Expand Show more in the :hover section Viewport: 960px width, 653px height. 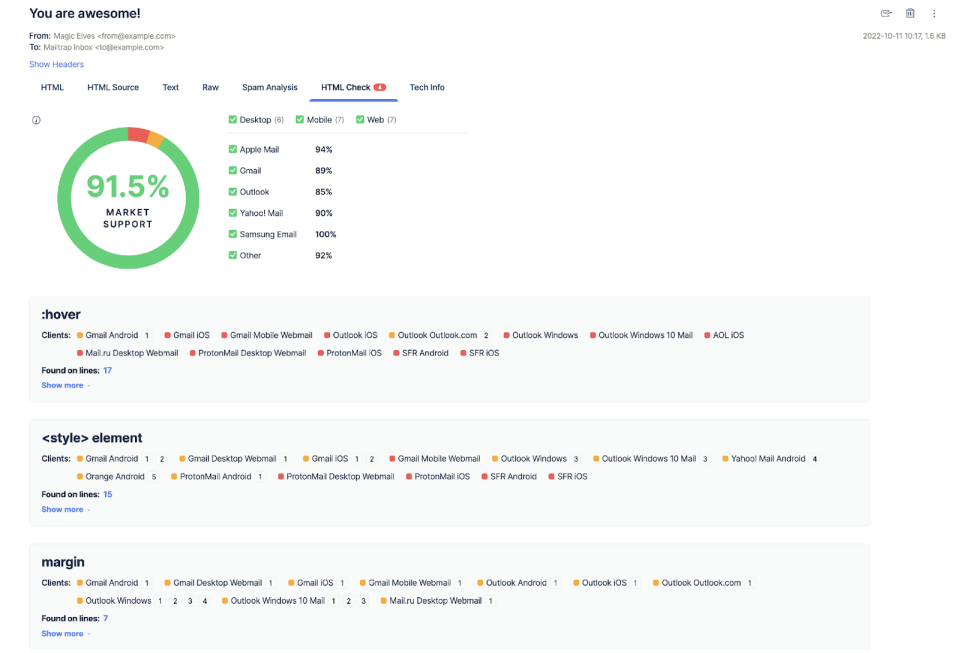[x=62, y=385]
